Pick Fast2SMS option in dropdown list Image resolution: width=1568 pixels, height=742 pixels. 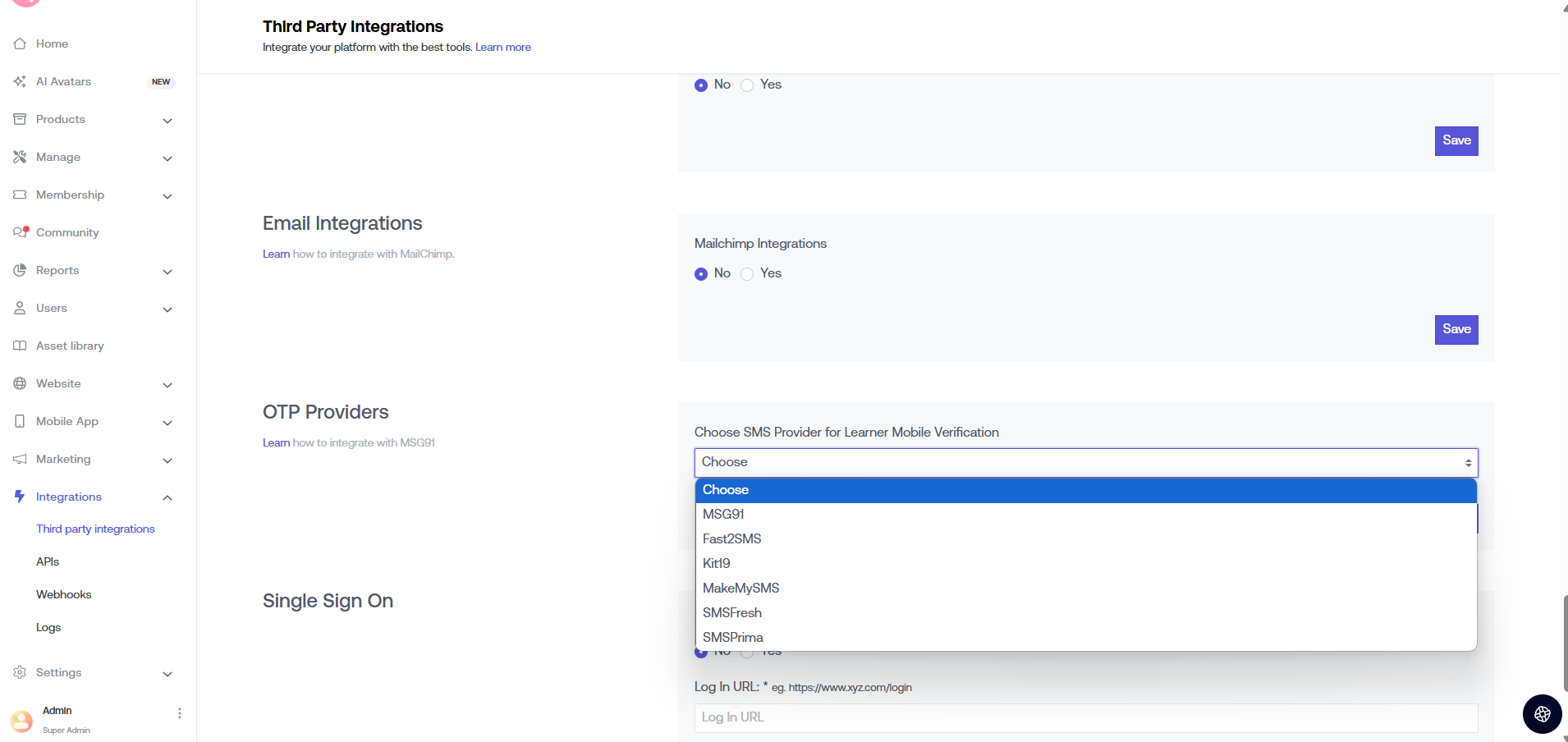coord(731,539)
